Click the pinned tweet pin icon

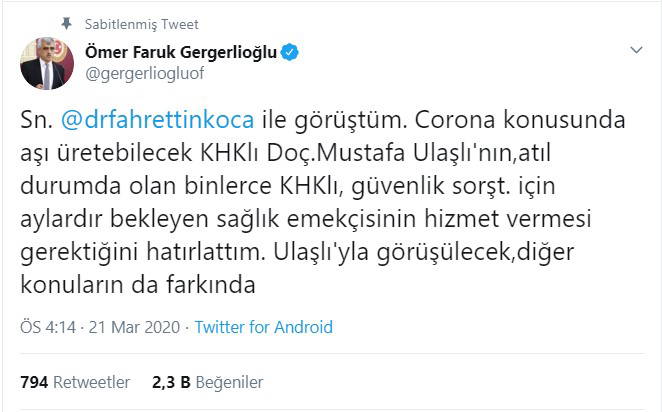67,24
